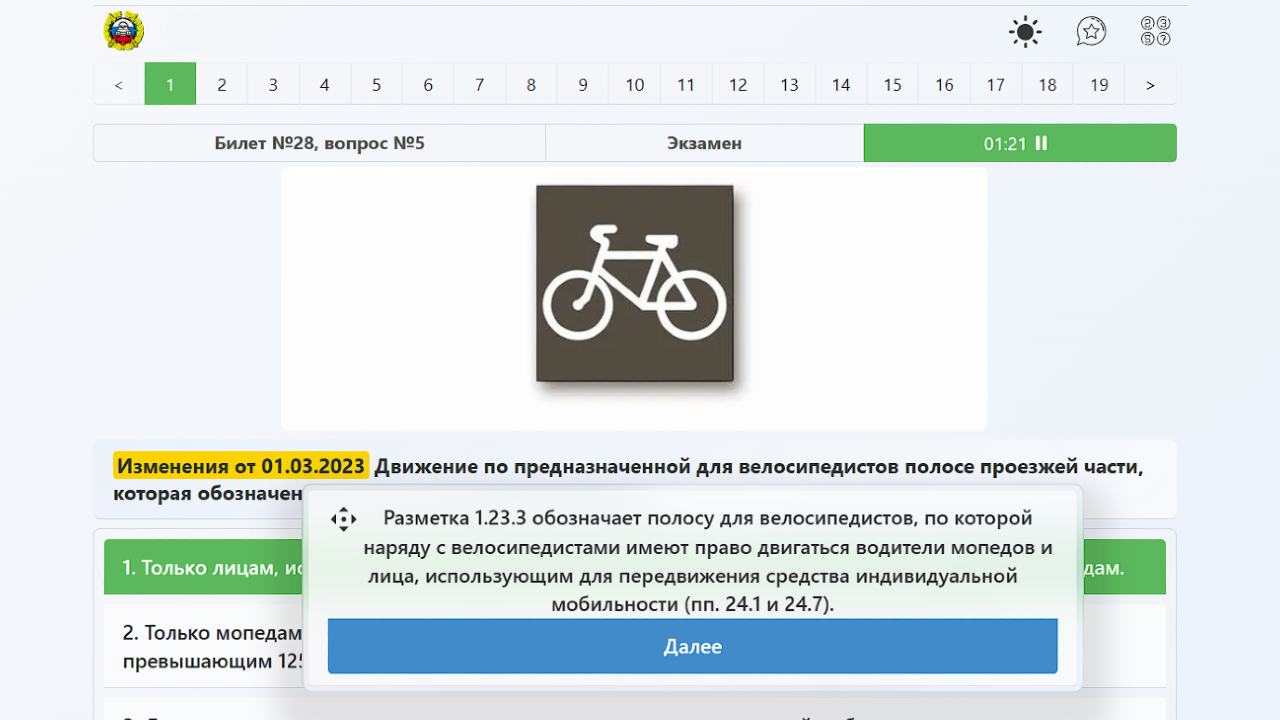Click the traffic police emblem logo
The height and width of the screenshot is (720, 1280).
click(122, 31)
